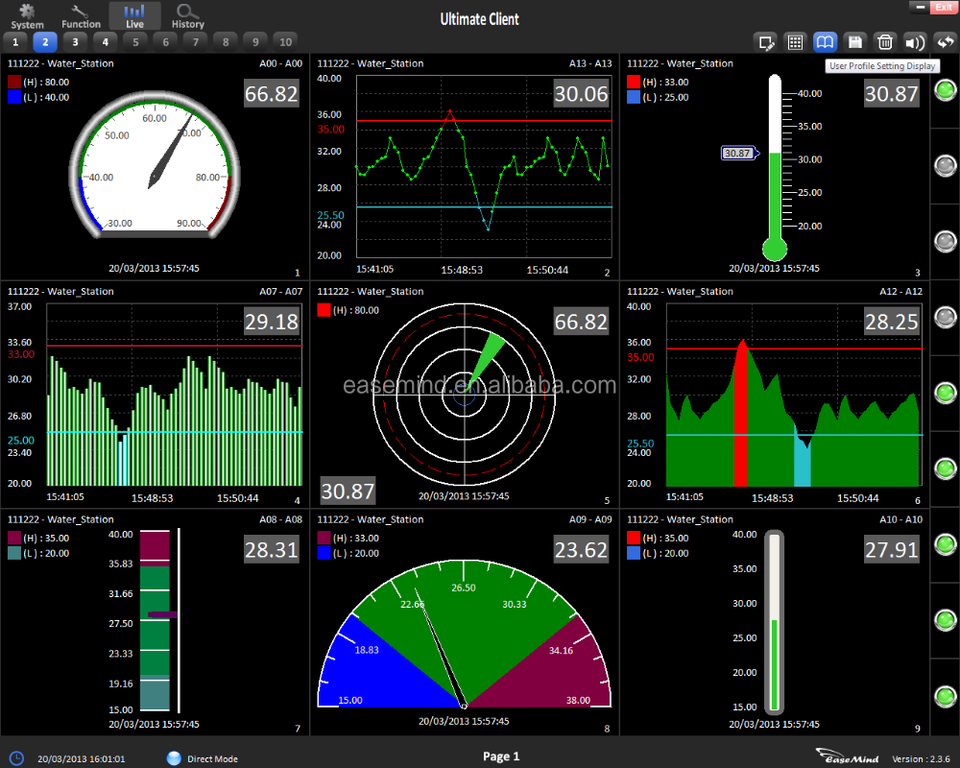
Task: Open the Function wrench menu
Action: tap(81, 15)
